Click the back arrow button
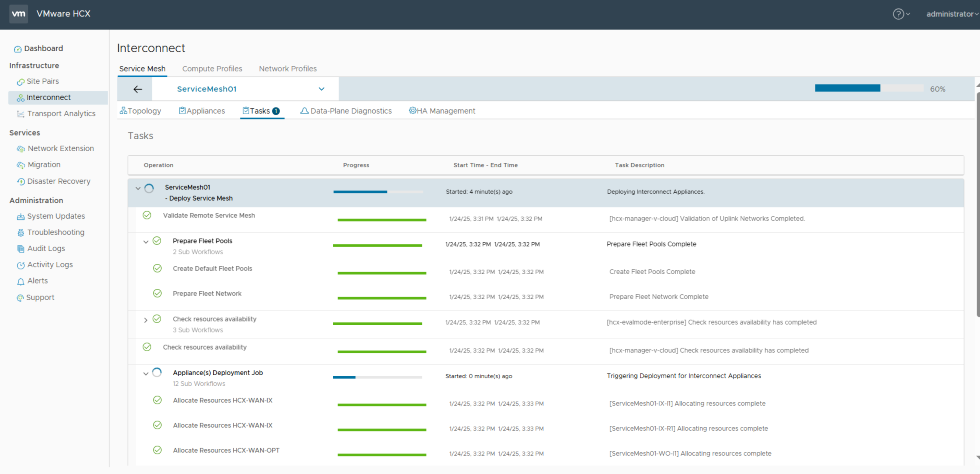The height and width of the screenshot is (474, 980). [138, 89]
